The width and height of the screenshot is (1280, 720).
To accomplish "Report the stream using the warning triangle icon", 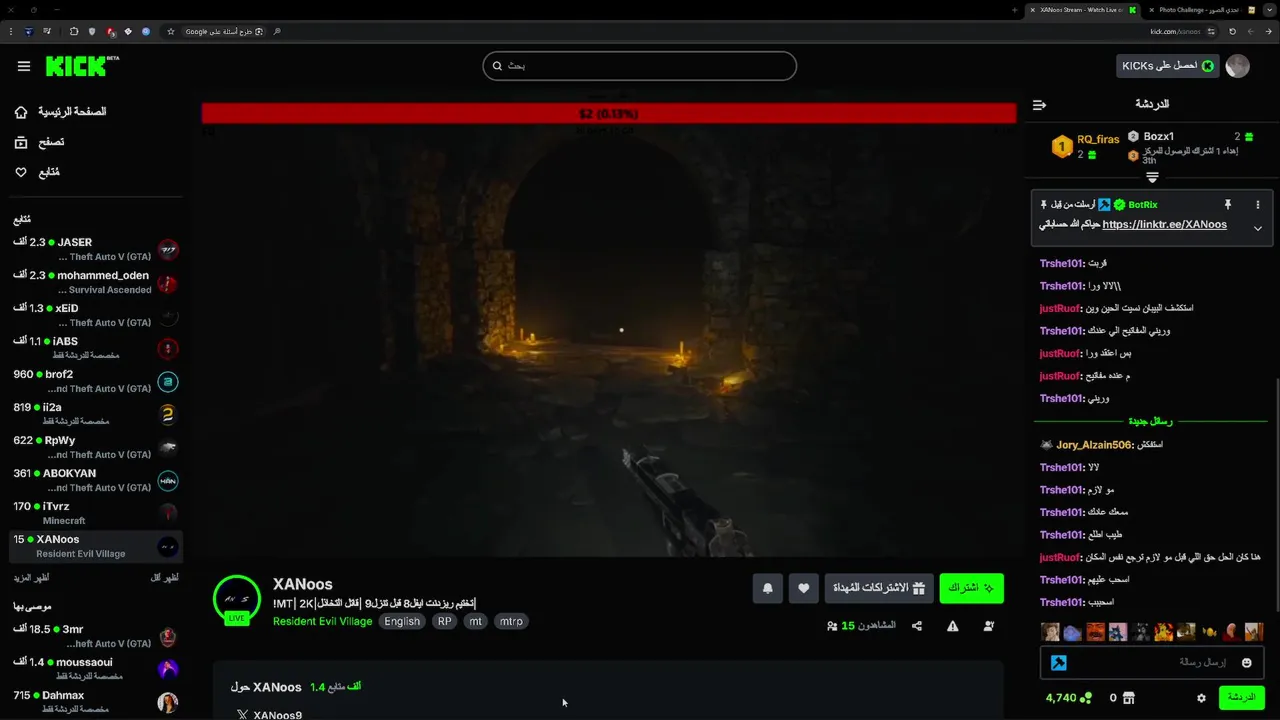I will coord(953,626).
